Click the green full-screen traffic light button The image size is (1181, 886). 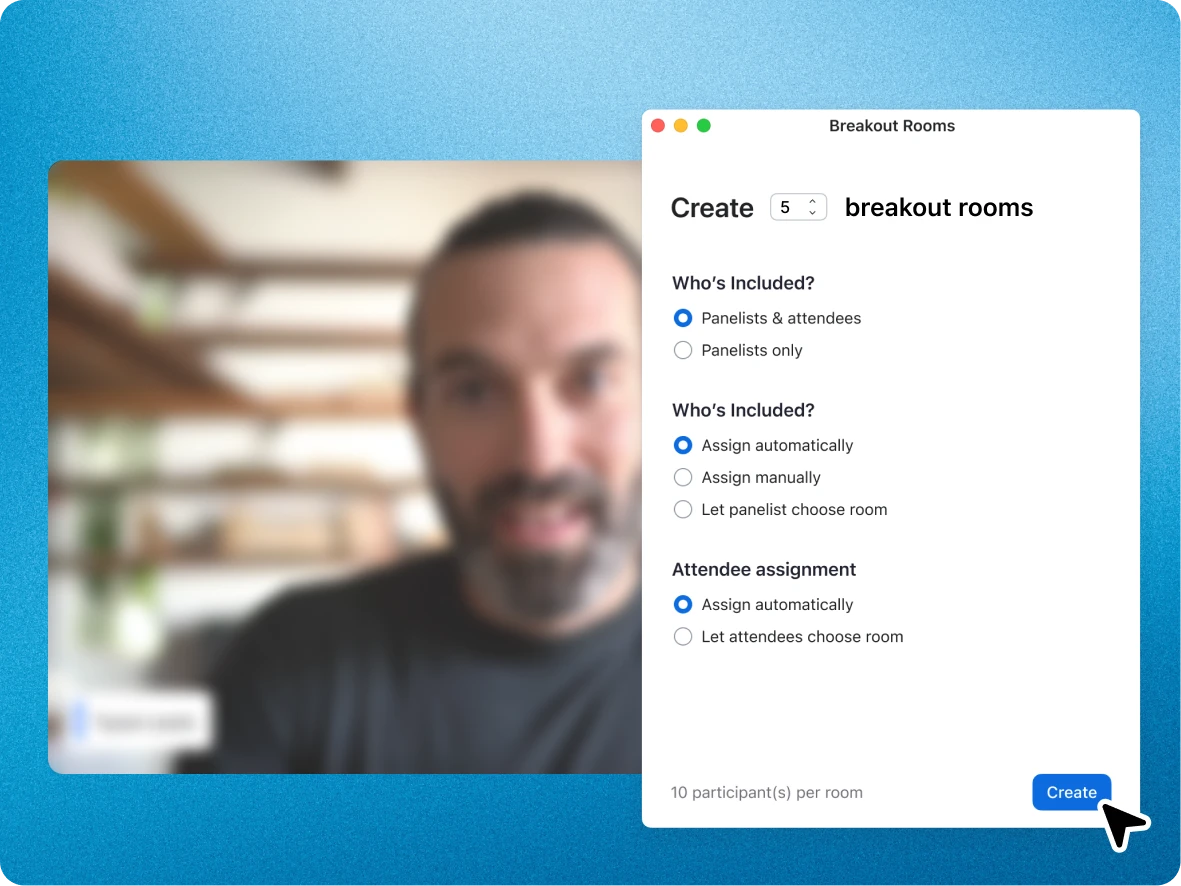[704, 125]
